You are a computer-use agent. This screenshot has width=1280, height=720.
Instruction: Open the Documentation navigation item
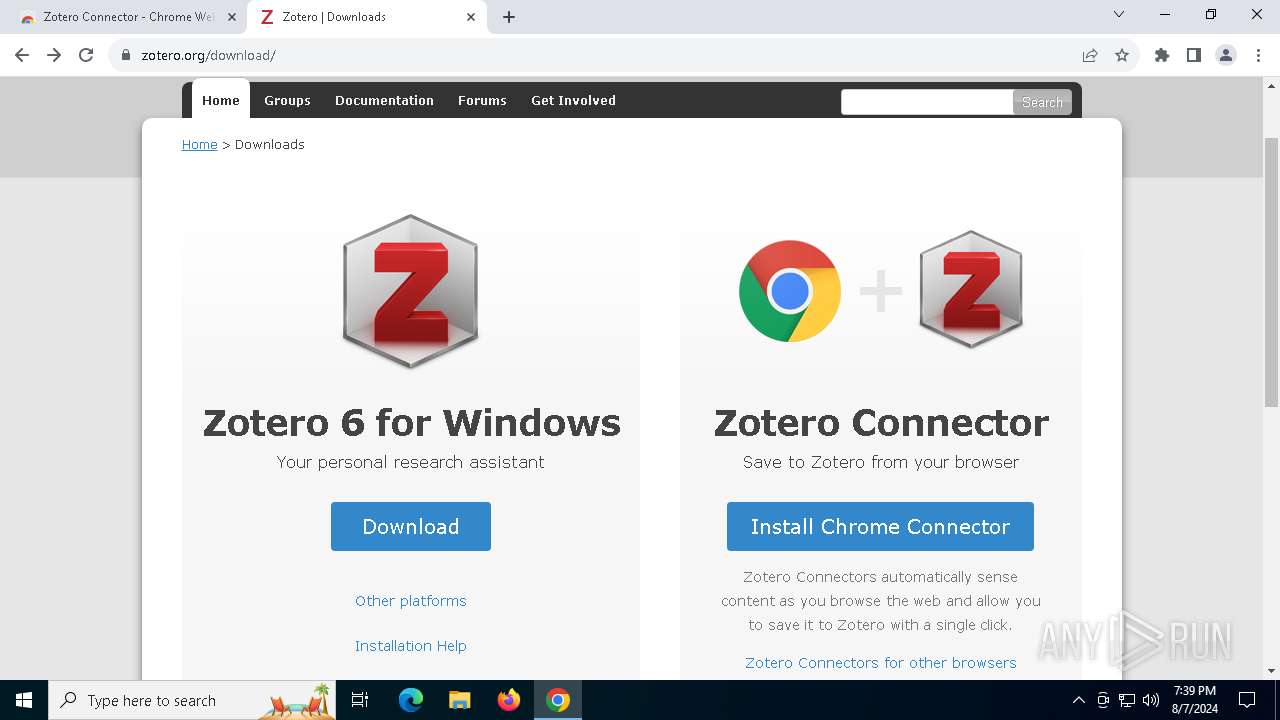coord(384,100)
